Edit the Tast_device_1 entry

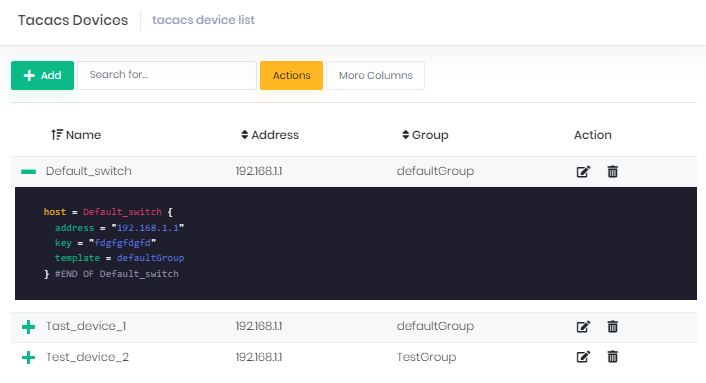tap(583, 326)
